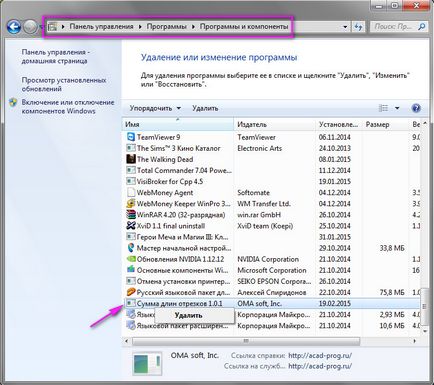
Task: Click Панель управления in the breadcrumb
Action: pos(101,27)
